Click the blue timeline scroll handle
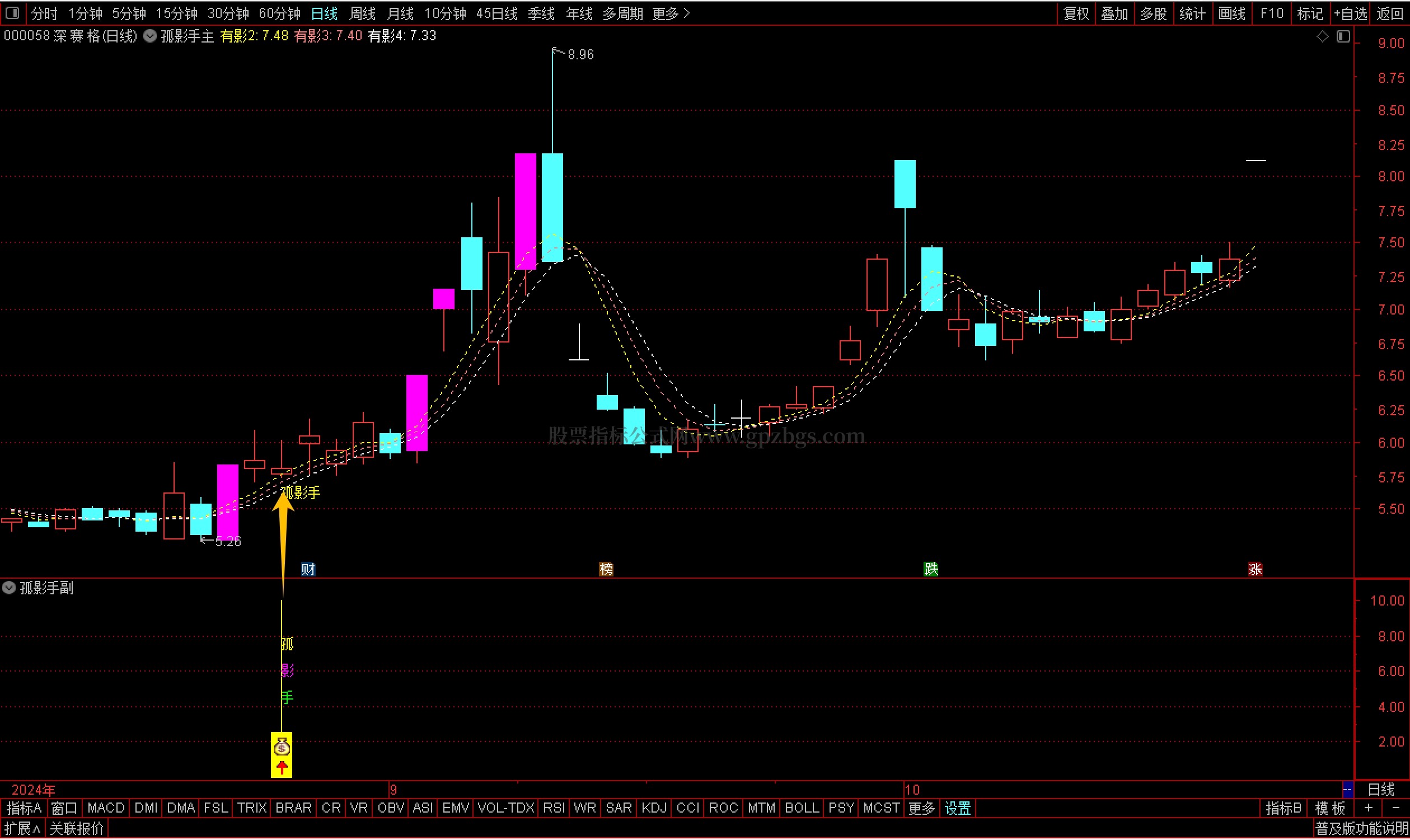Screen dimensions: 1410x840 [x=1347, y=790]
